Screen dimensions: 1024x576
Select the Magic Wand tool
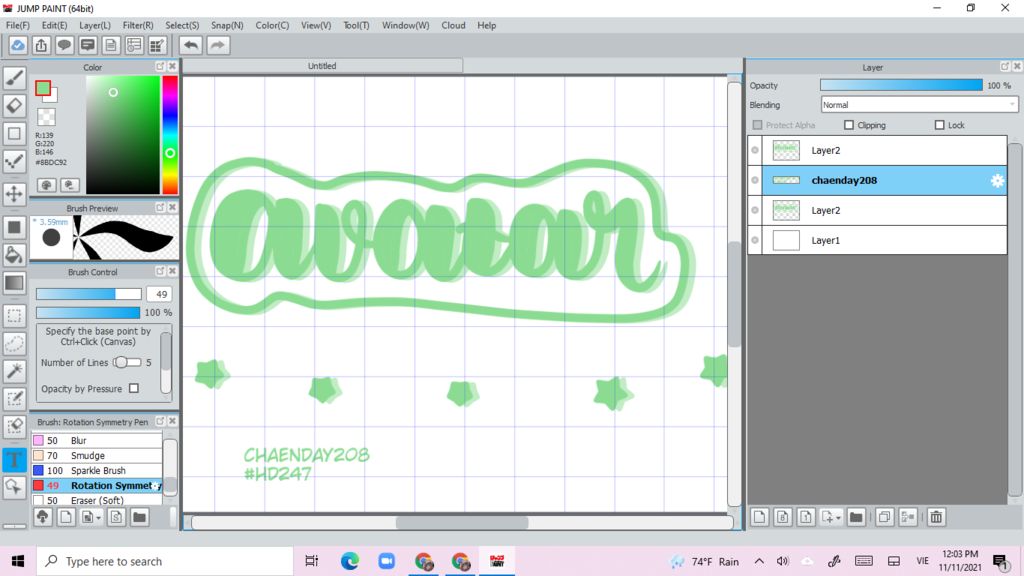[x=14, y=371]
